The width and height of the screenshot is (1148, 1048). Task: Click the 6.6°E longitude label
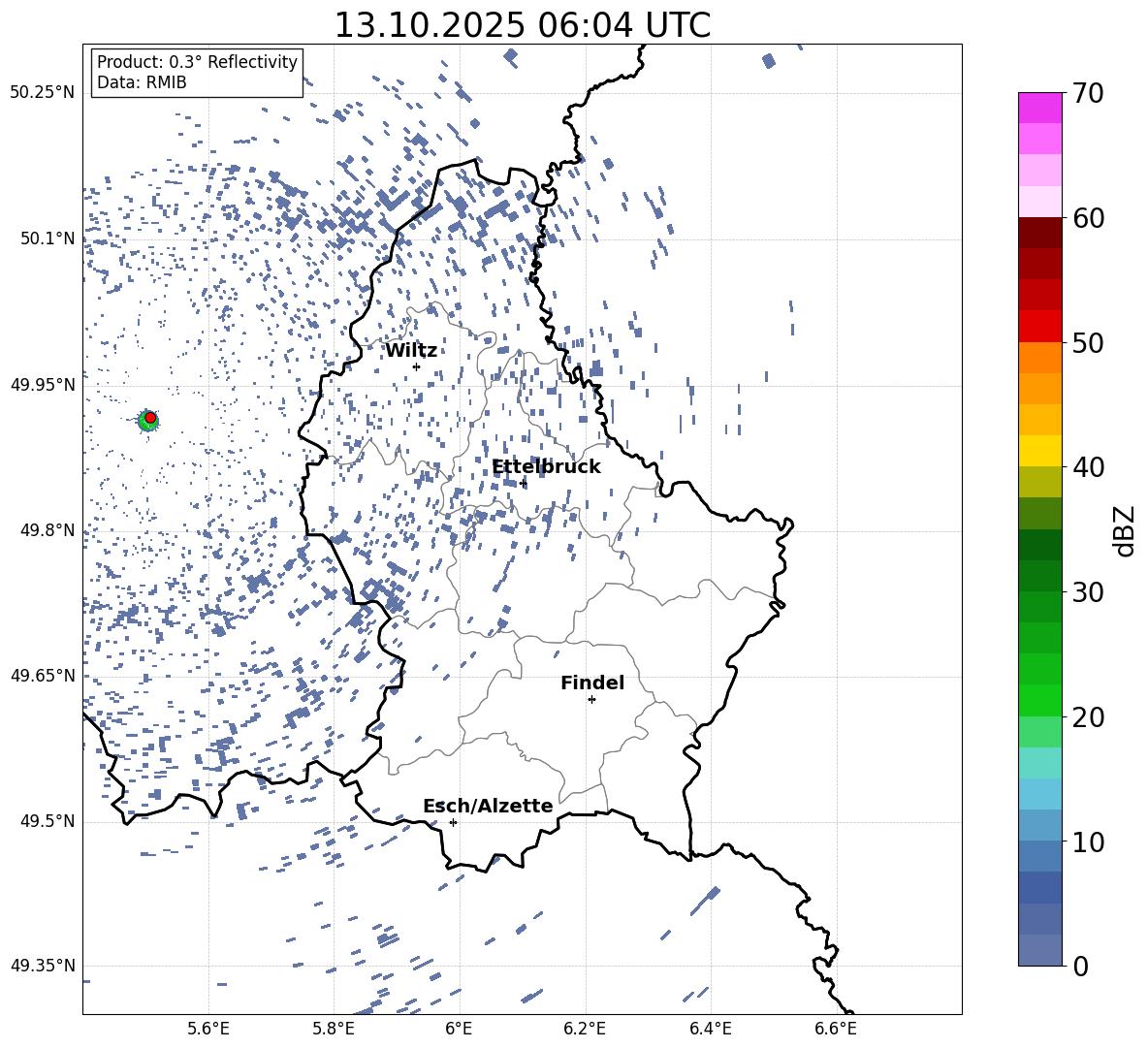(836, 1029)
